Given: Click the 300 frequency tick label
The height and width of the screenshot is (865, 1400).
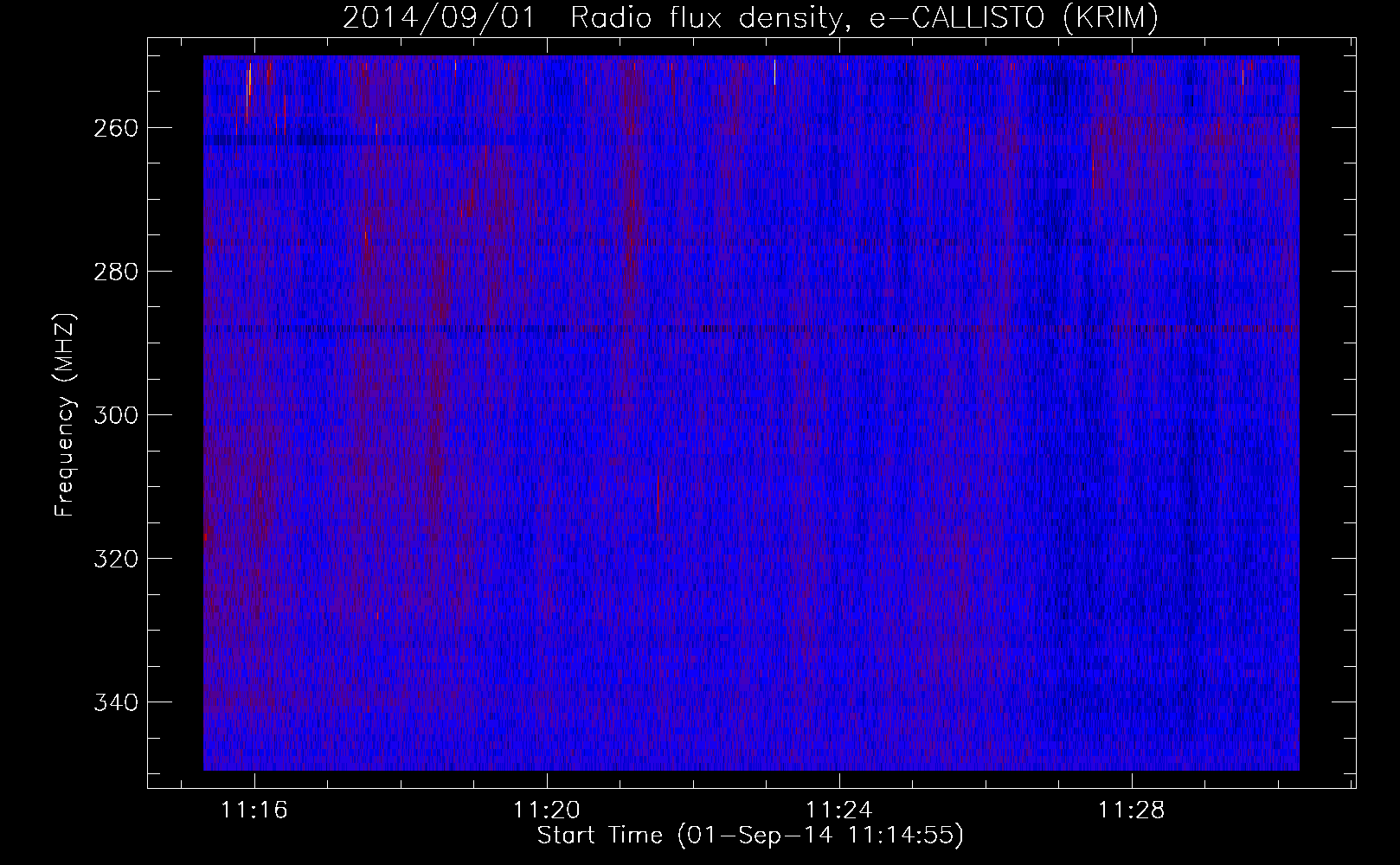Looking at the screenshot, I should [x=114, y=415].
